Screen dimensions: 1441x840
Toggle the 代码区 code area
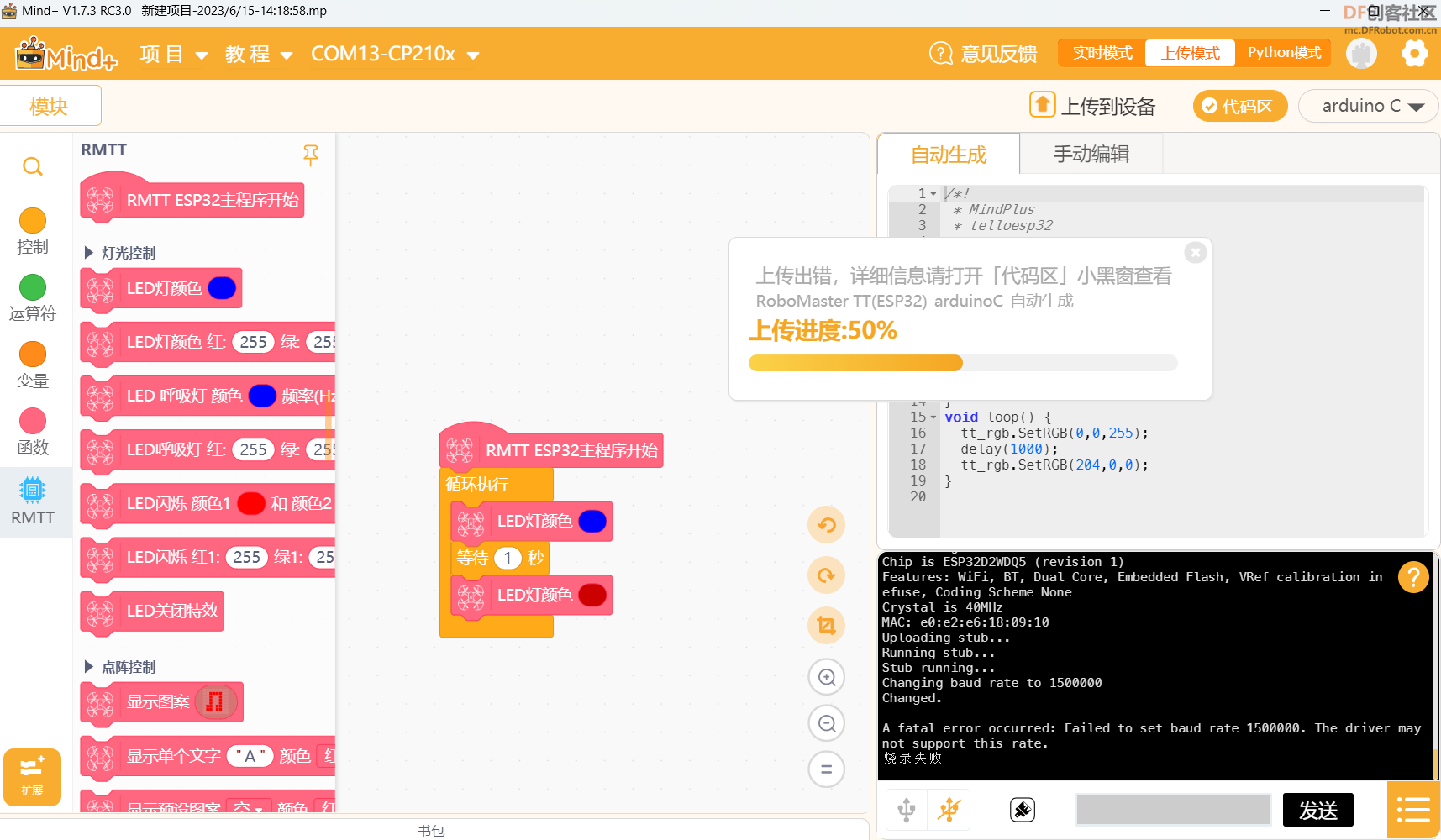[1240, 106]
